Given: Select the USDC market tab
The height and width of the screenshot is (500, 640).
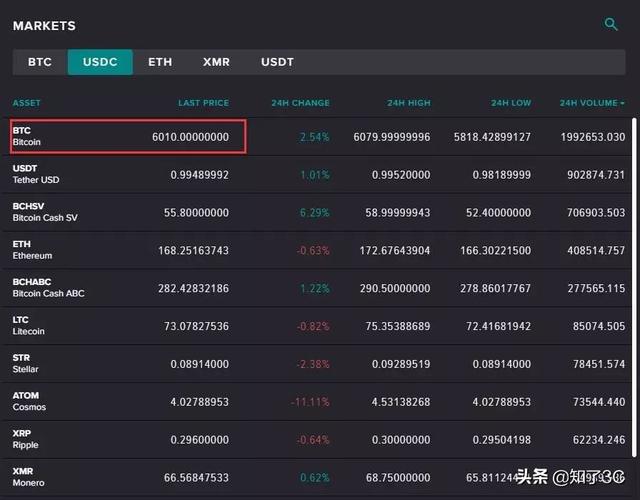Looking at the screenshot, I should tap(100, 62).
